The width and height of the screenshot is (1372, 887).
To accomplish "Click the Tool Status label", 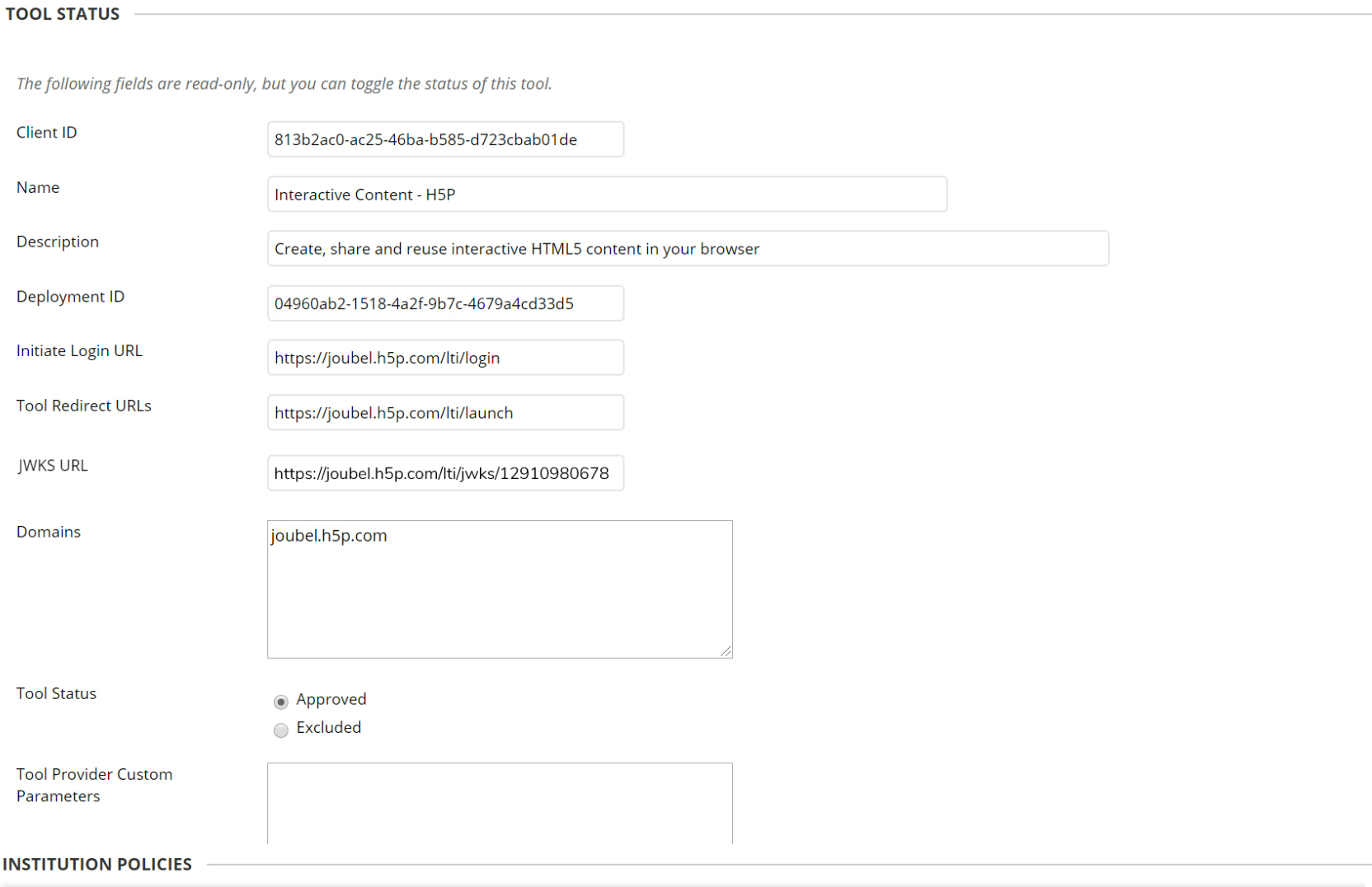I will 56,693.
